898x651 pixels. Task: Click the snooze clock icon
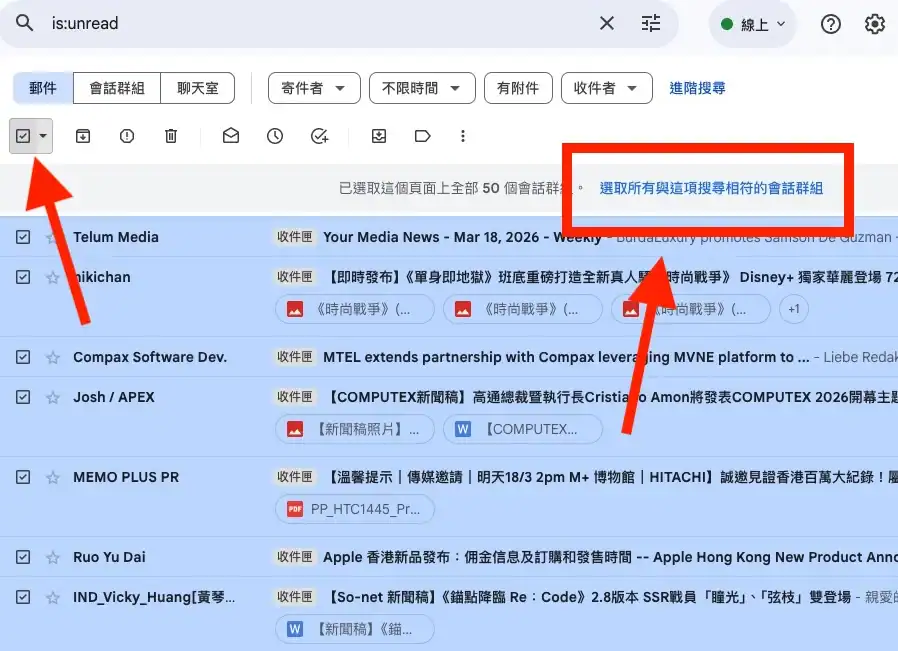(x=275, y=136)
